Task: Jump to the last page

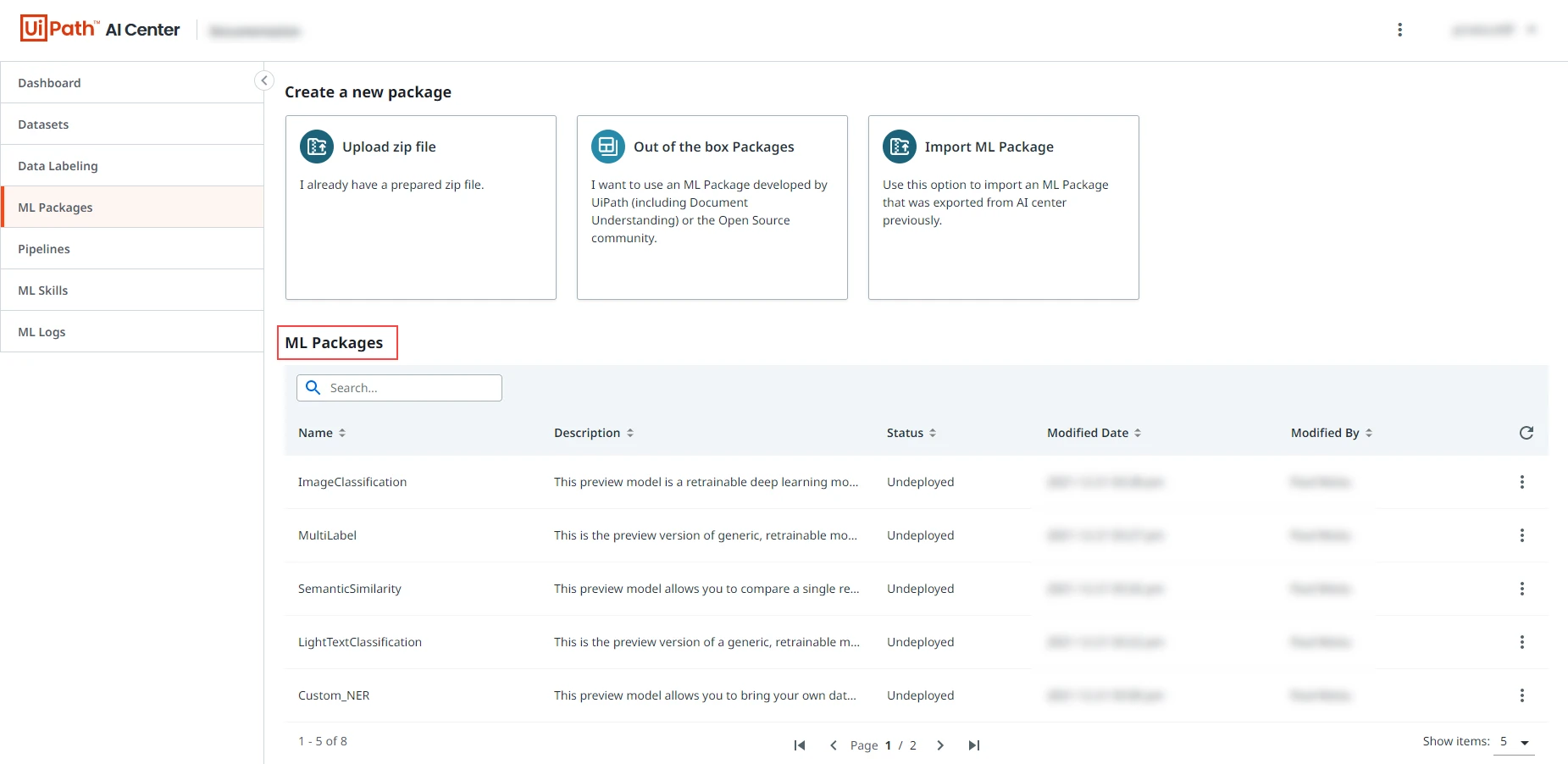Action: 974,745
